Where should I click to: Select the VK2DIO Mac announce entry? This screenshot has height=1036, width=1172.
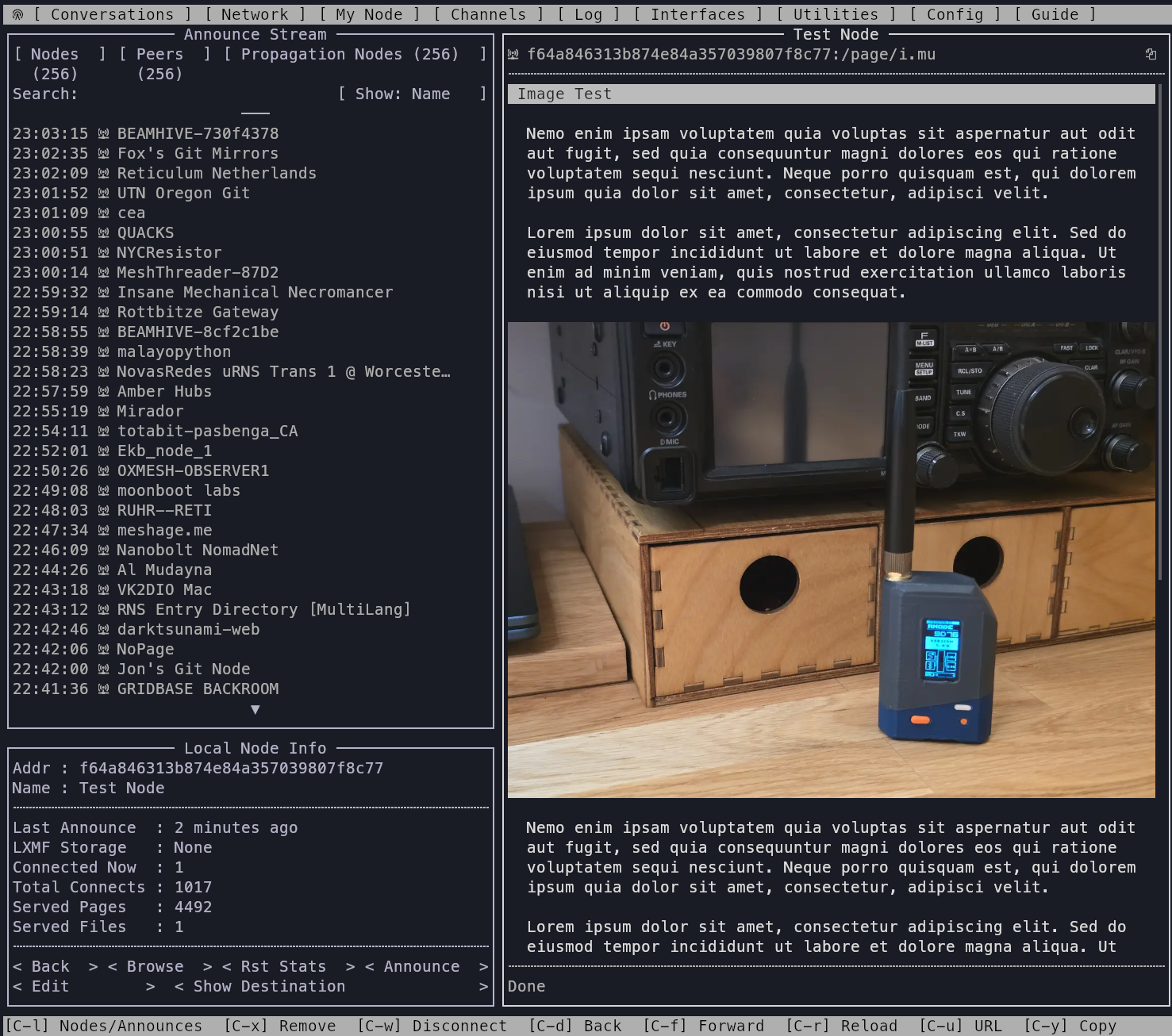click(112, 589)
